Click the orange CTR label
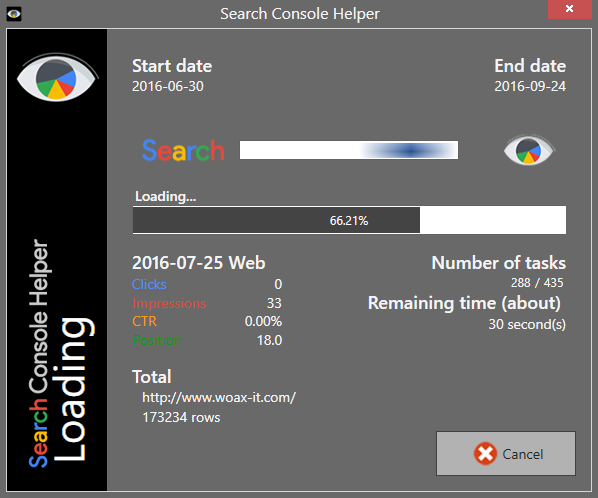This screenshot has width=598, height=498. pyautogui.click(x=145, y=321)
